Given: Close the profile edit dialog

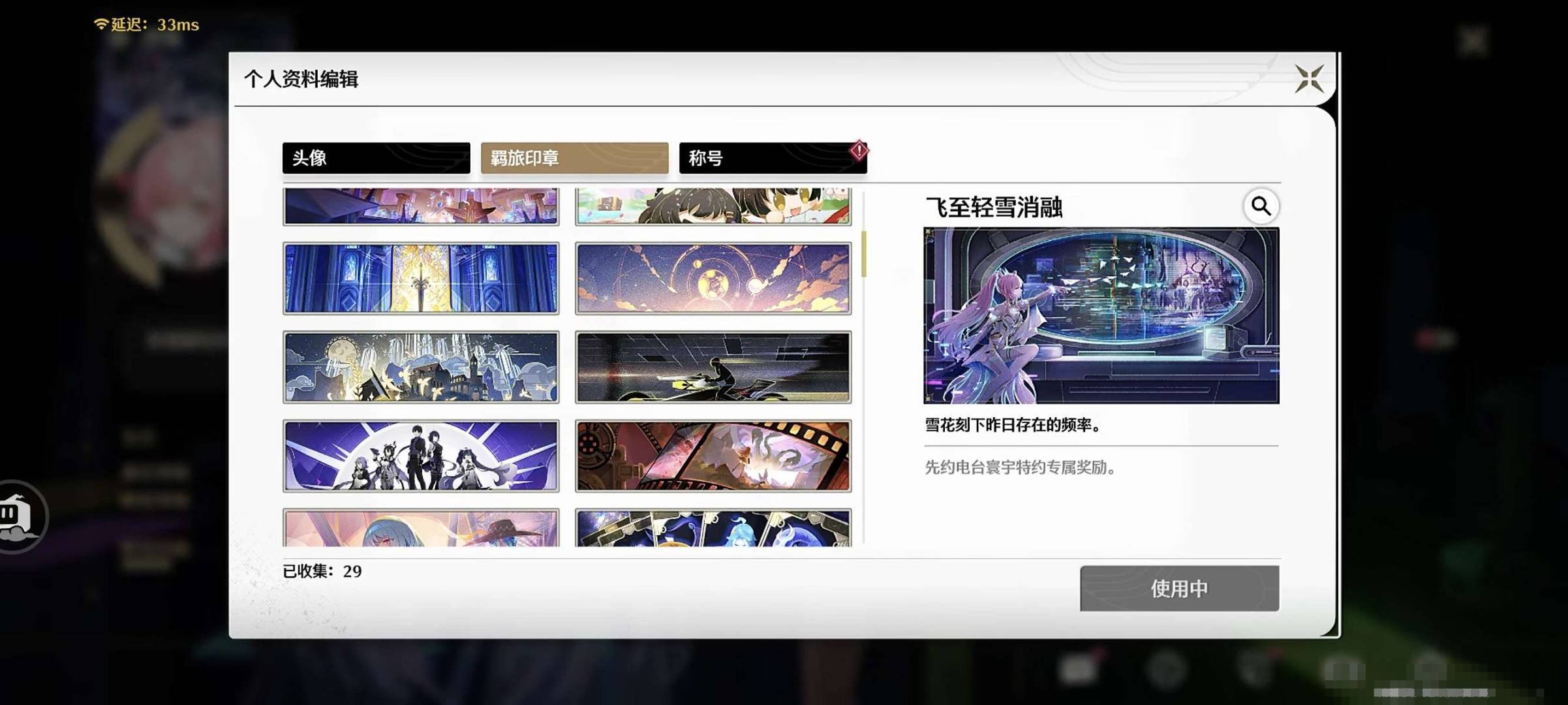Looking at the screenshot, I should [1309, 79].
